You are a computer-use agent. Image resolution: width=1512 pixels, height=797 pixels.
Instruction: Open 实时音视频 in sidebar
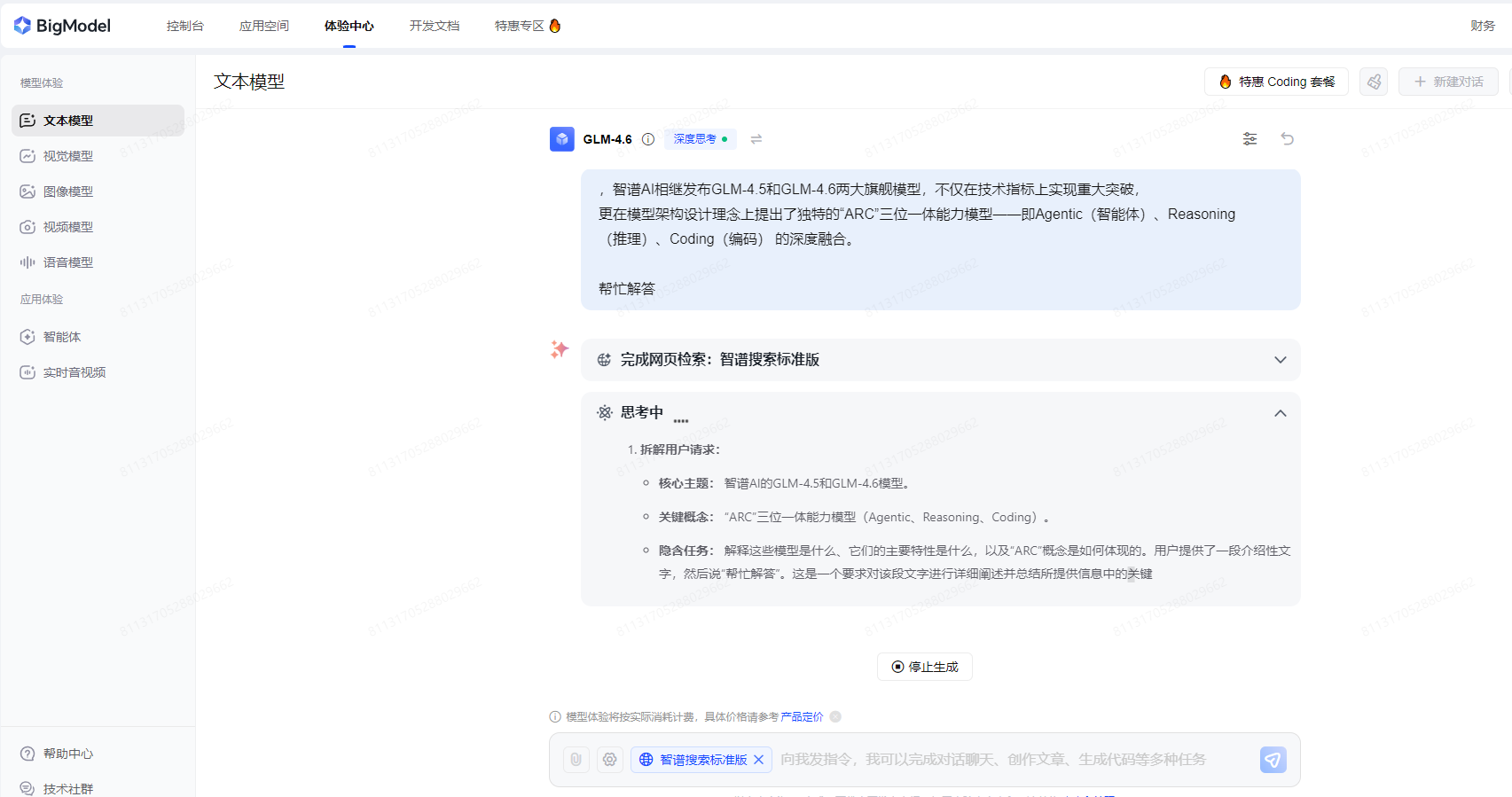[98, 372]
